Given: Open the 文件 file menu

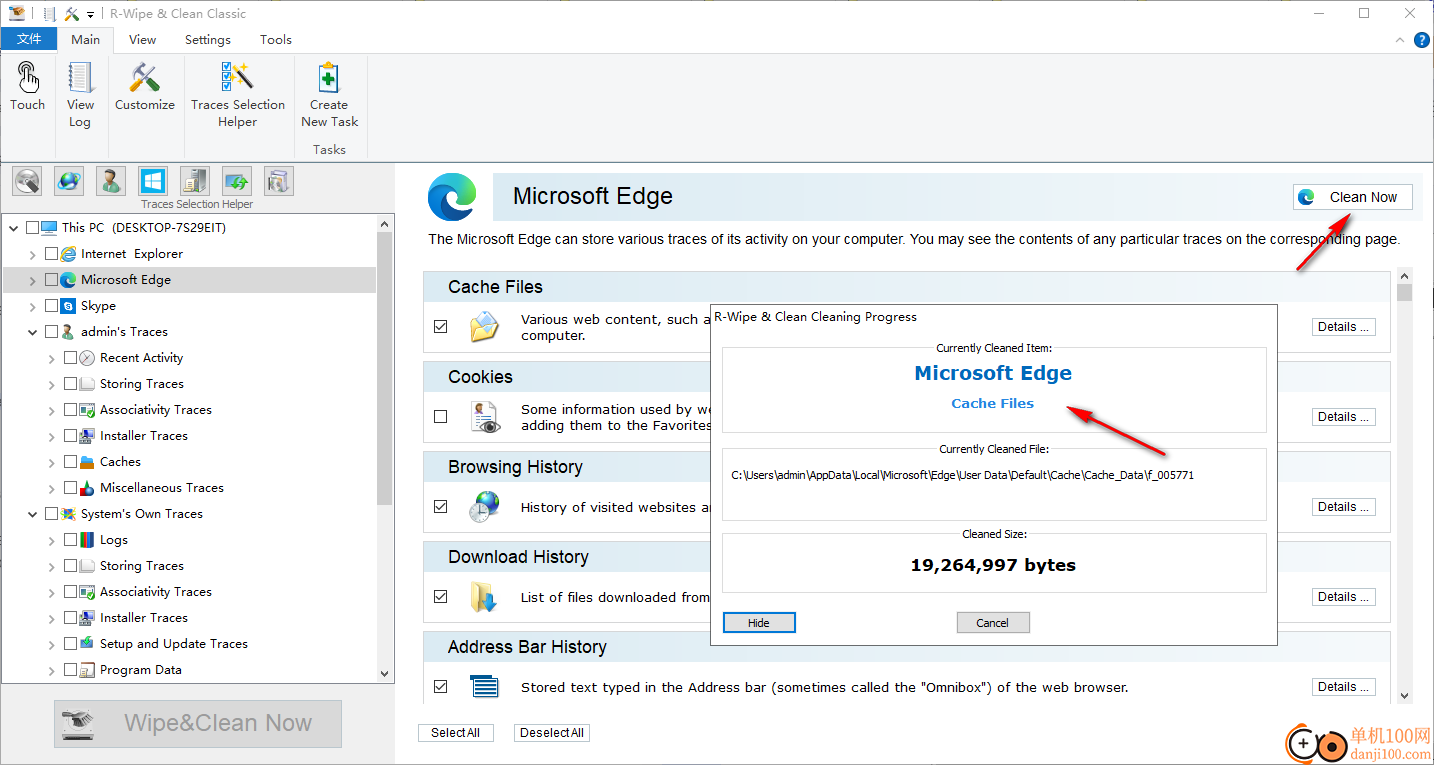Looking at the screenshot, I should click(x=30, y=40).
